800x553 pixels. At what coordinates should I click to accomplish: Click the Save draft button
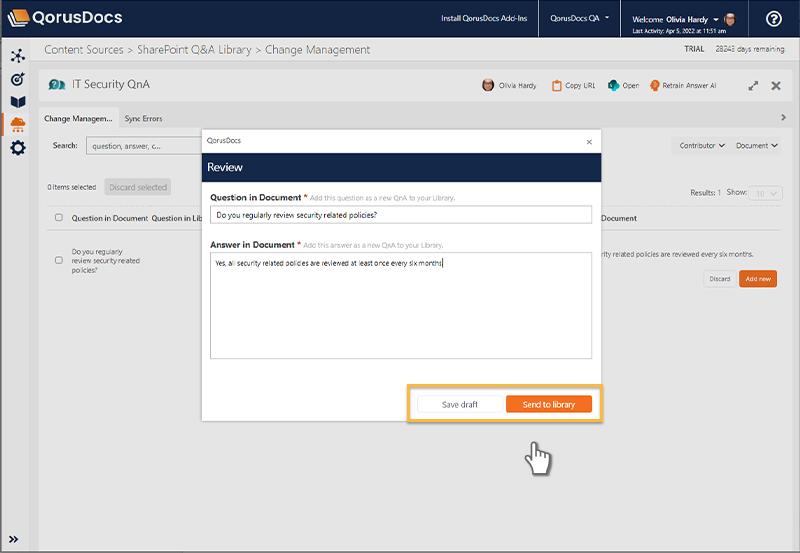coord(460,404)
